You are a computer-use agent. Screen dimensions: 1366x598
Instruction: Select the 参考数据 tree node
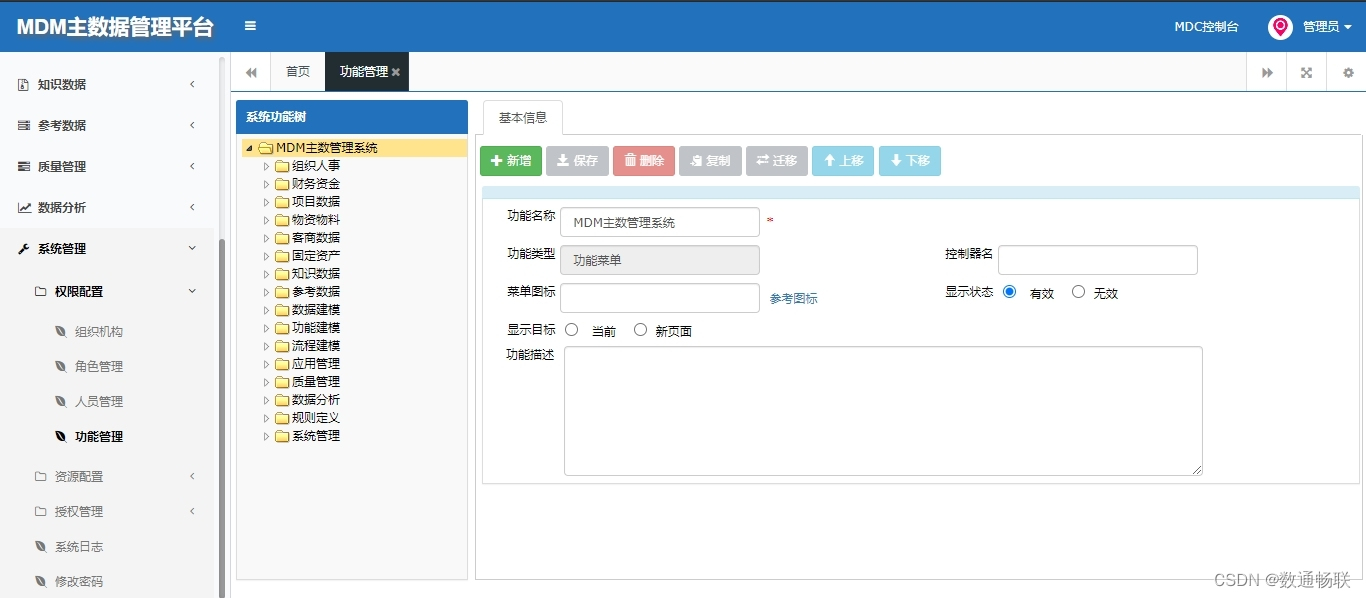(316, 292)
